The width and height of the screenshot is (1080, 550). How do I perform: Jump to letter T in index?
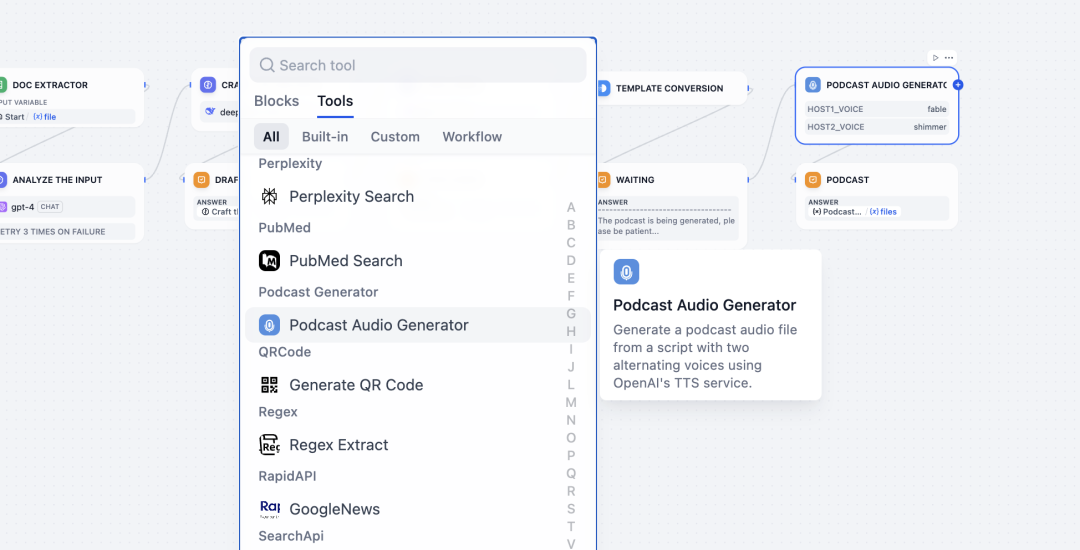pos(571,527)
